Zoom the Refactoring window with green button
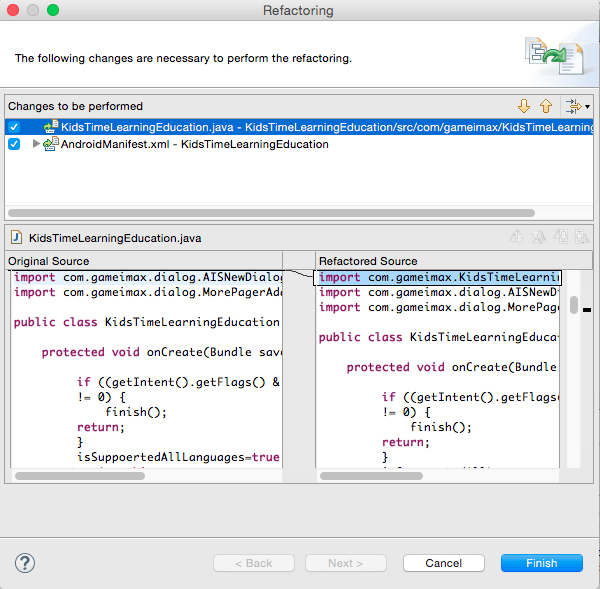Viewport: 600px width, 589px height. click(53, 10)
